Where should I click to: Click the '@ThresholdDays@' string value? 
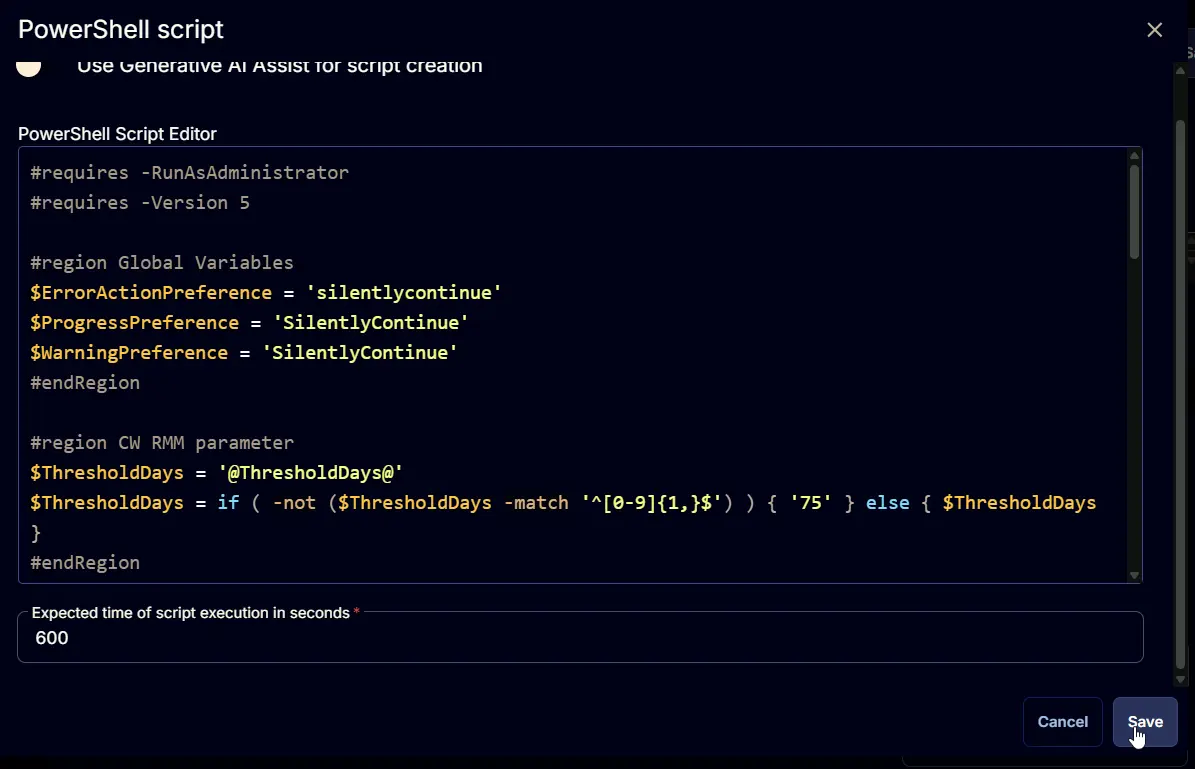pyautogui.click(x=310, y=473)
